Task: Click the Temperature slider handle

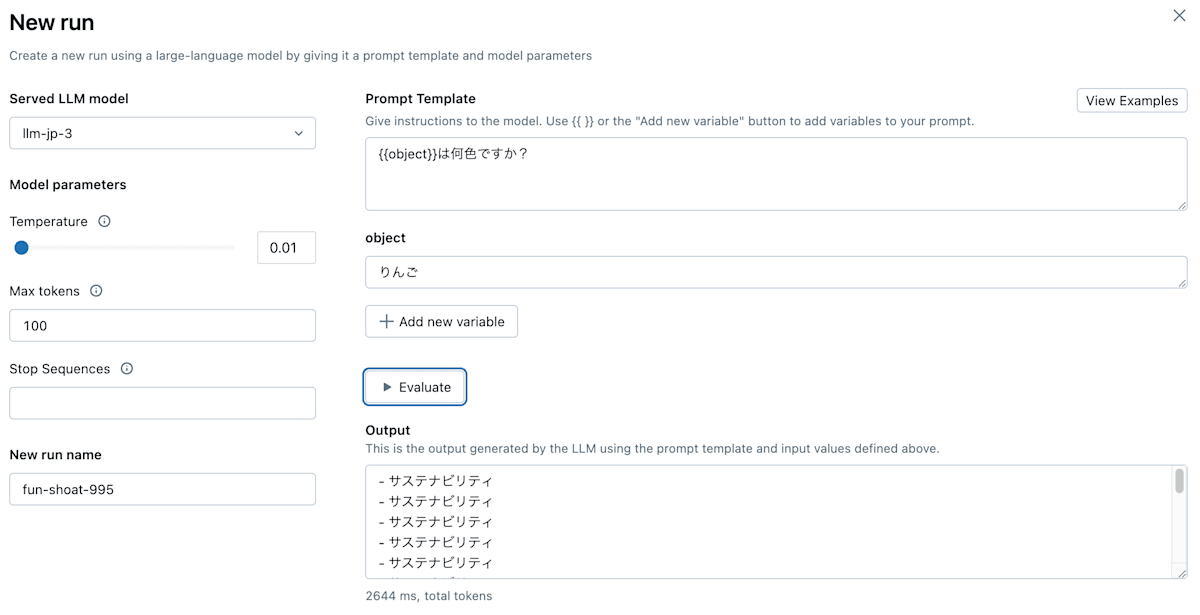Action: pos(21,247)
